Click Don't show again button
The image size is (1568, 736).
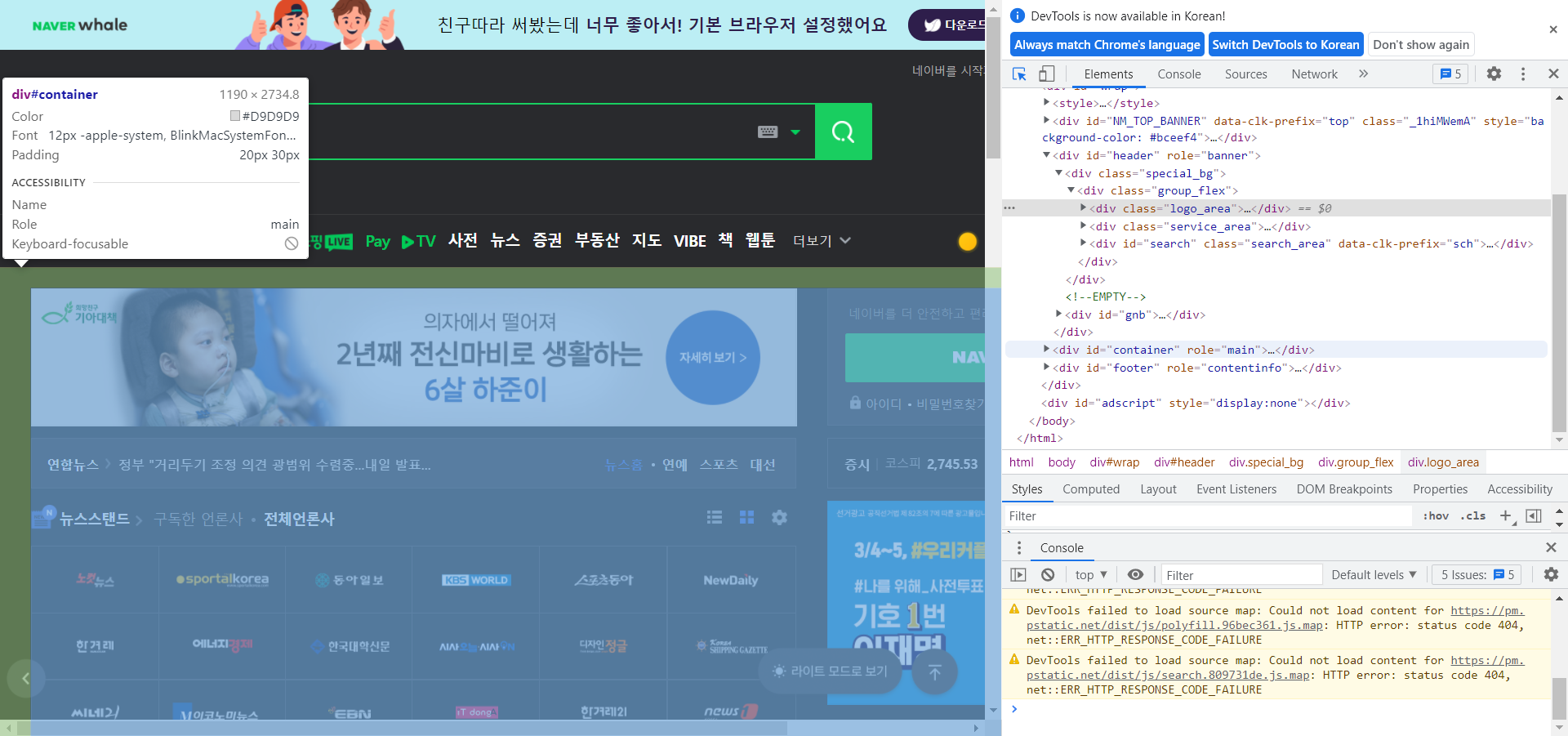[1421, 45]
